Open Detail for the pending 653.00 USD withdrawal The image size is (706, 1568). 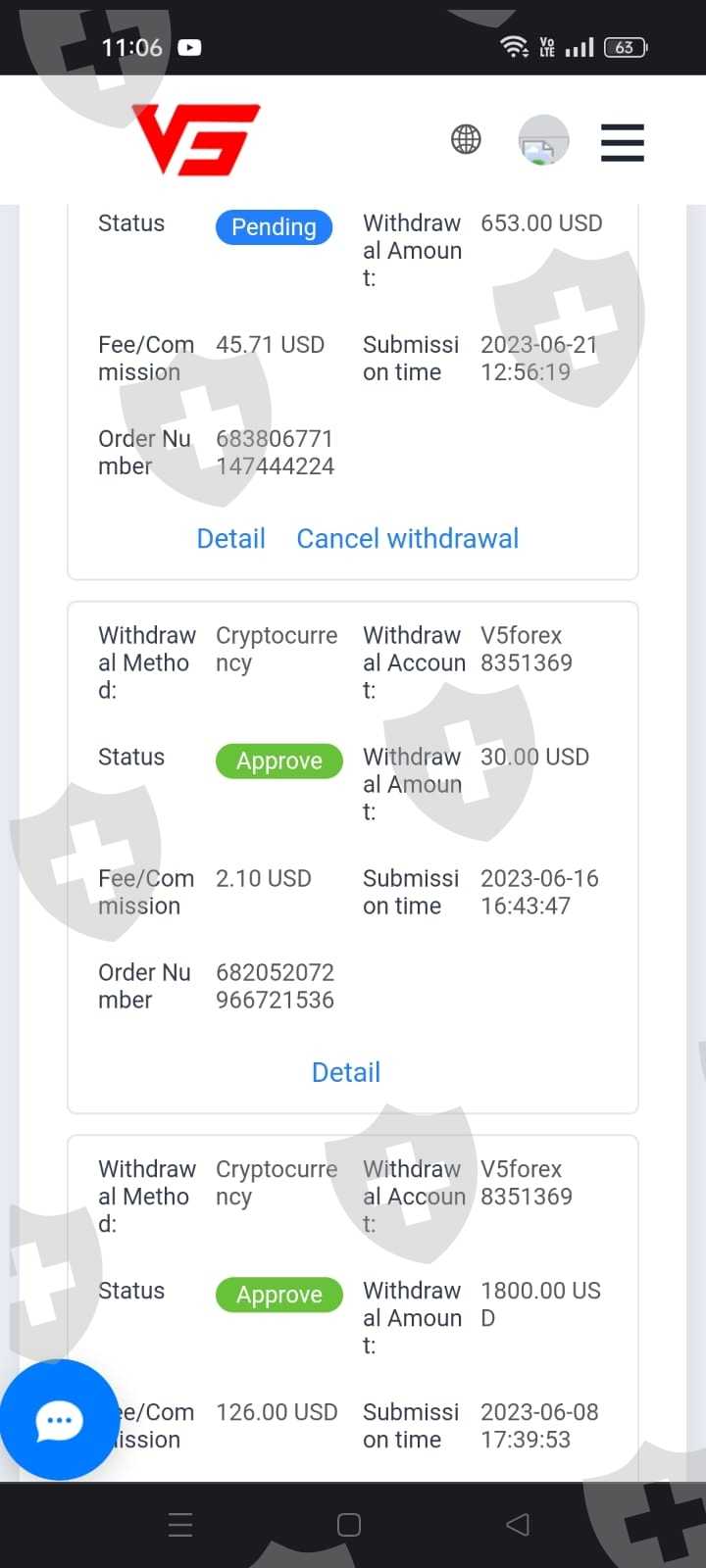point(231,538)
